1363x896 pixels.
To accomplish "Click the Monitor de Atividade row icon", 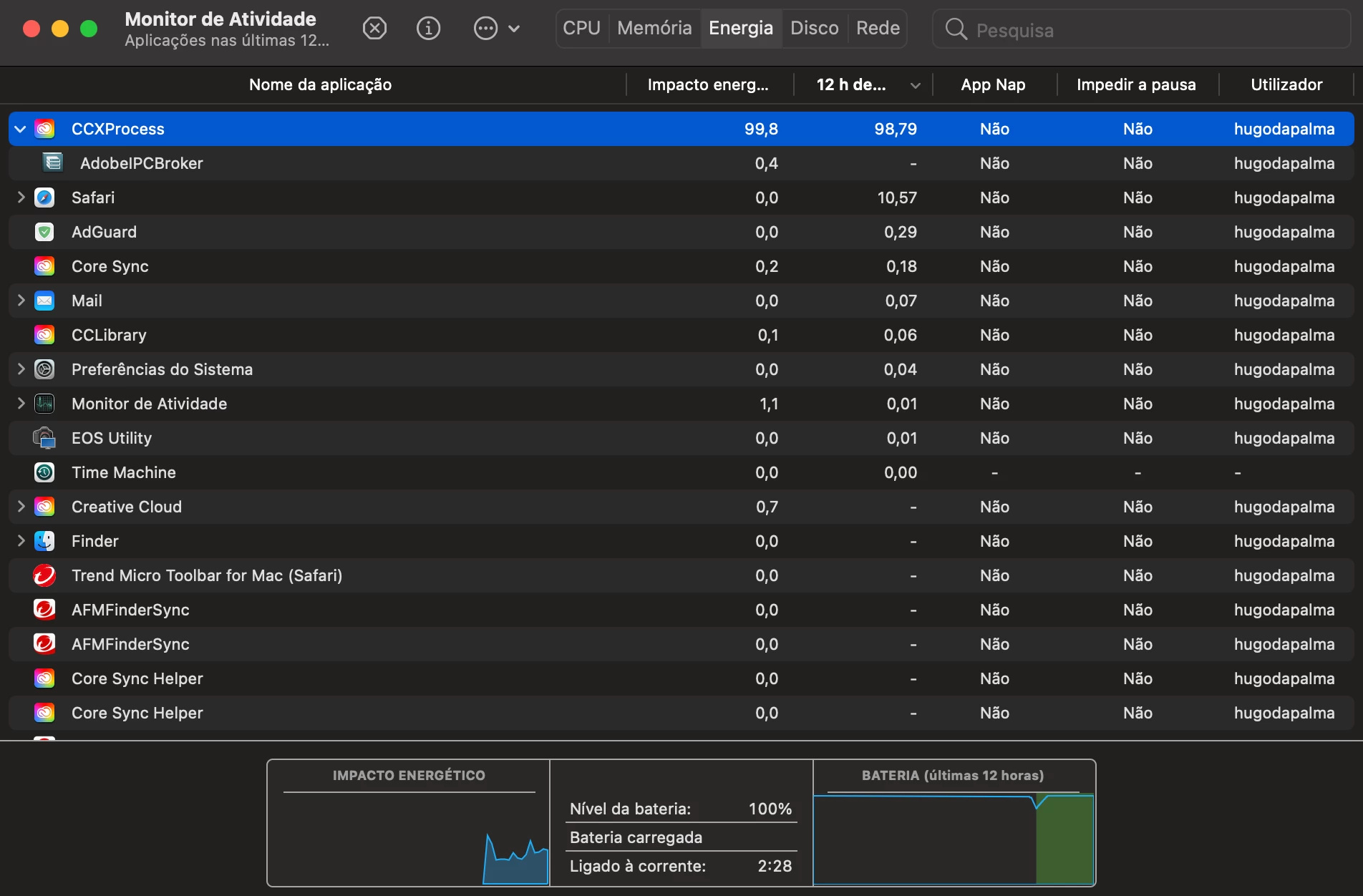I will click(44, 404).
